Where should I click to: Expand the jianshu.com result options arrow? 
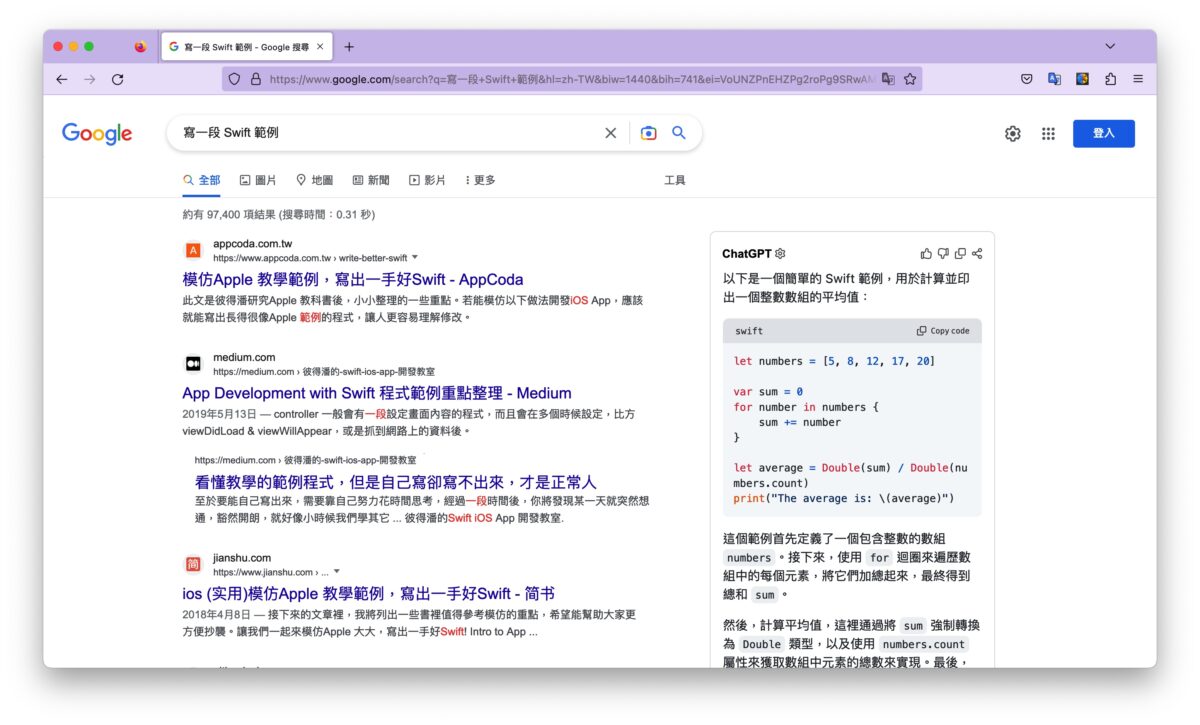(337, 572)
